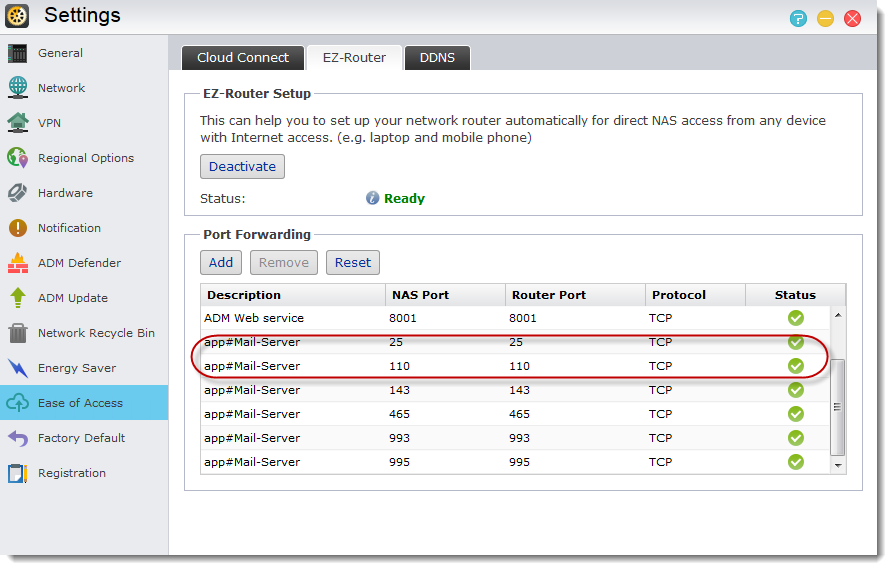Viewport: 892px width, 570px height.
Task: Switch to the Cloud Connect tab
Action: tap(243, 58)
